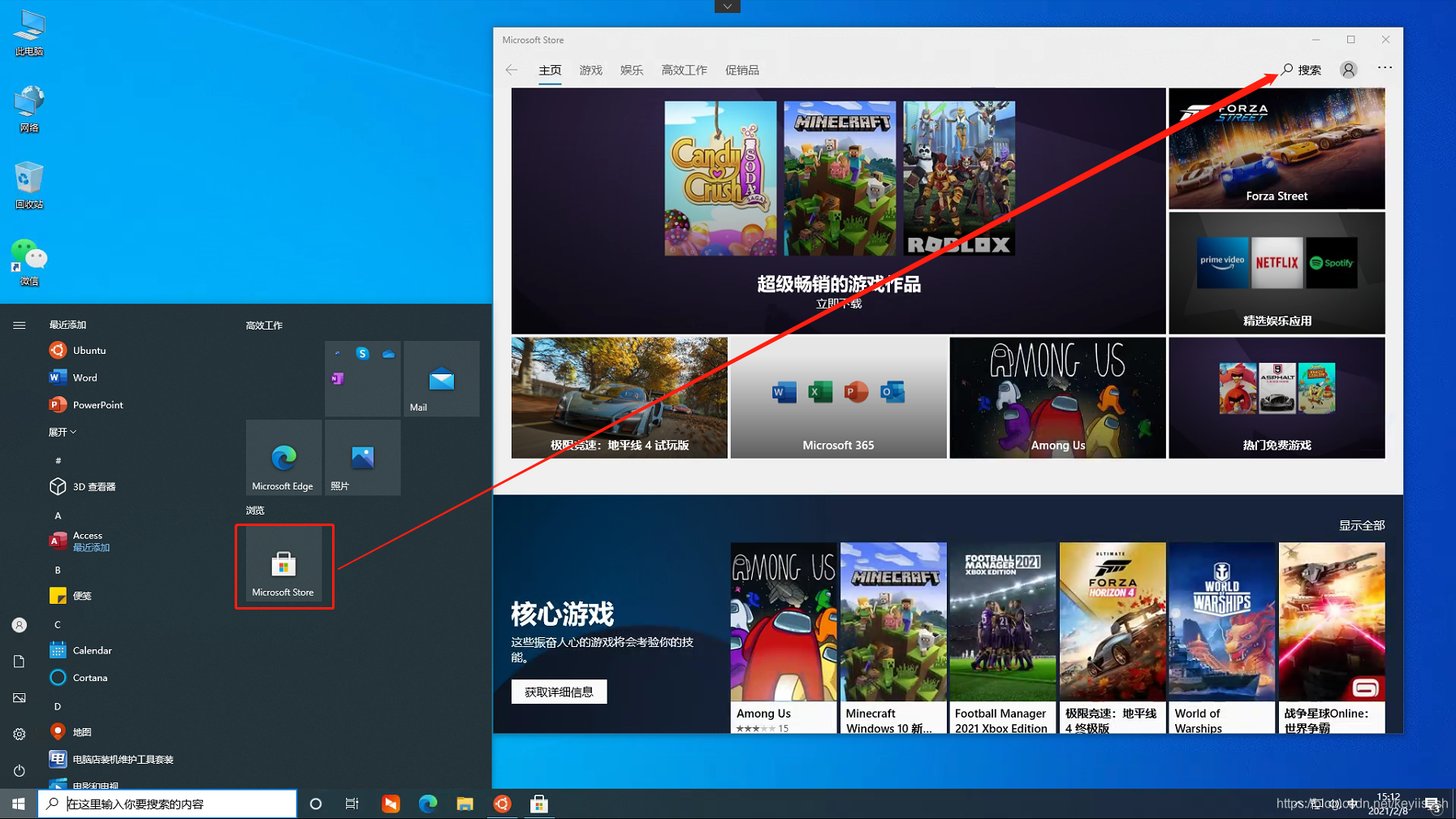Click the Start menu hamburger icon
This screenshot has height=819, width=1456.
(19, 325)
